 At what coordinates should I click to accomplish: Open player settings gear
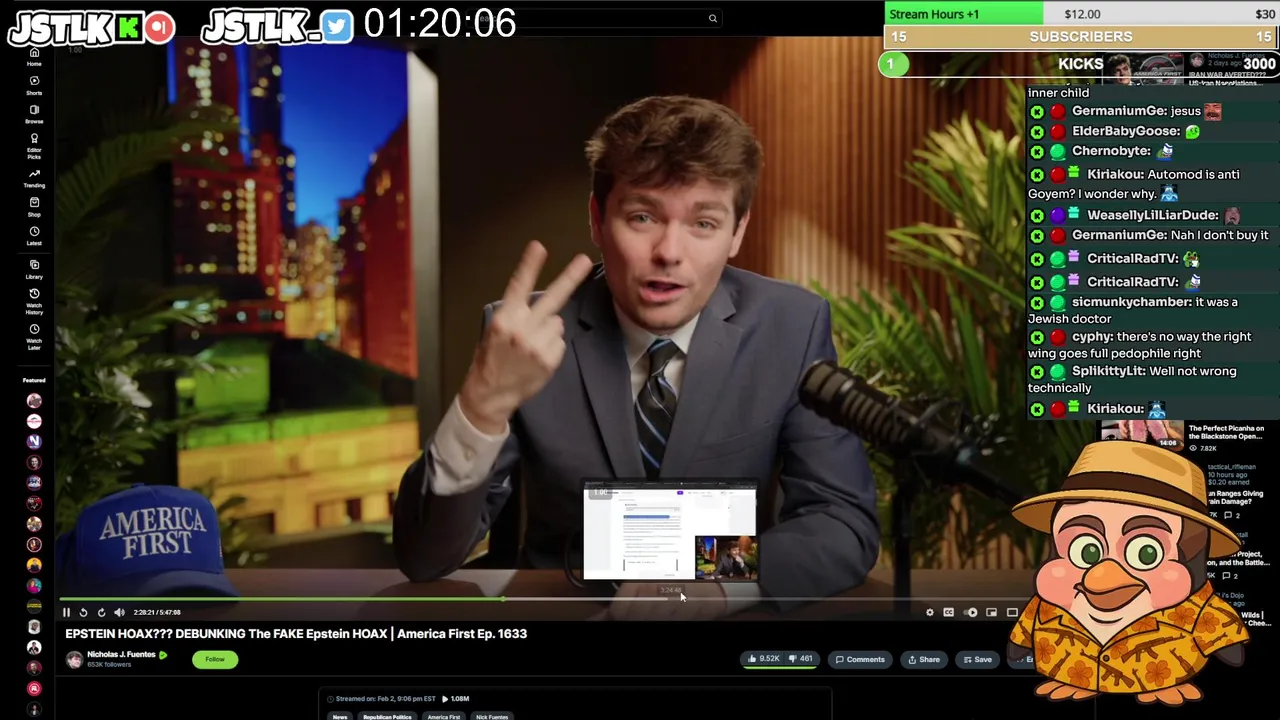929,612
